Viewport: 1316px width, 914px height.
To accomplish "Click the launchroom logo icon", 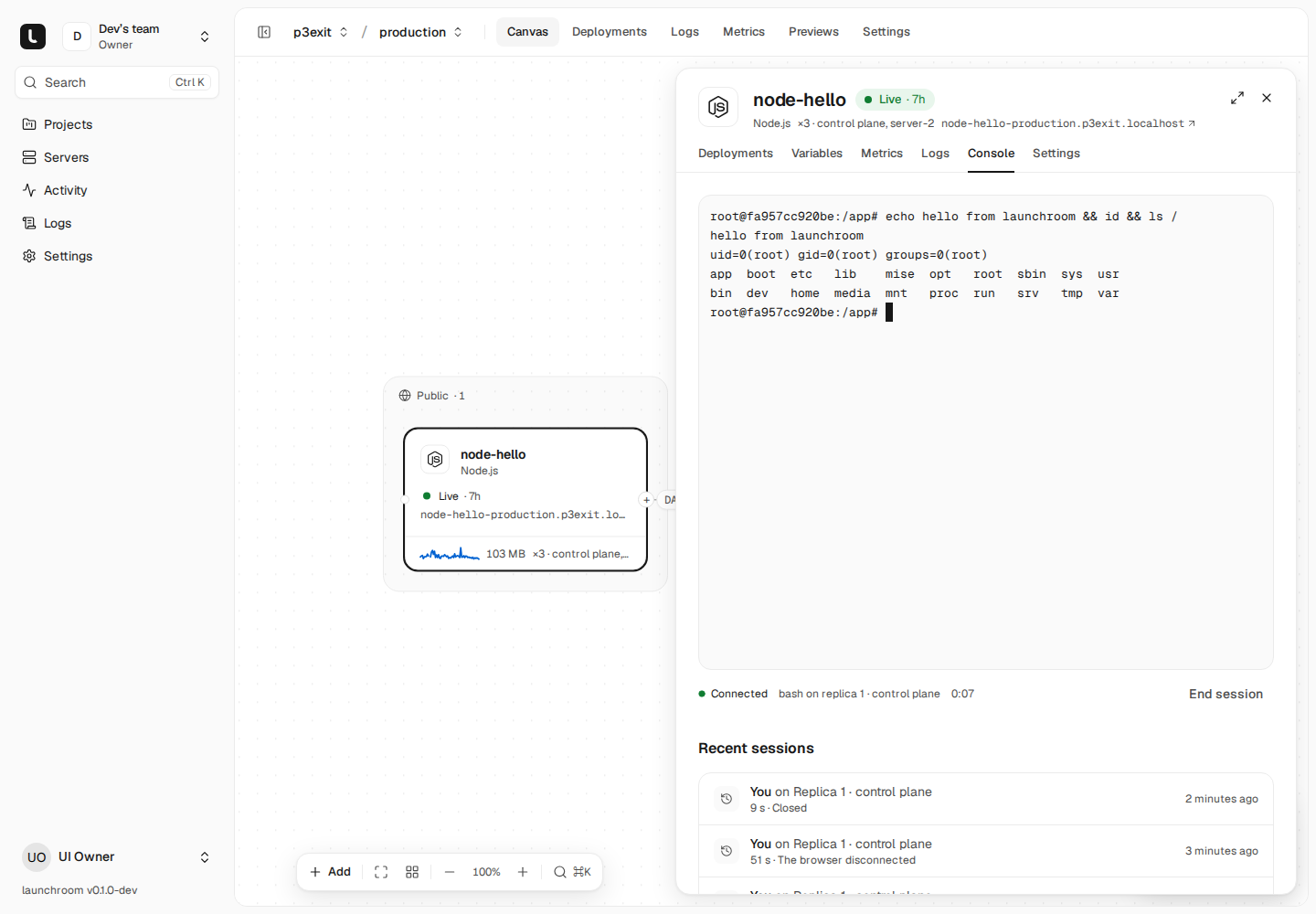I will tap(33, 37).
